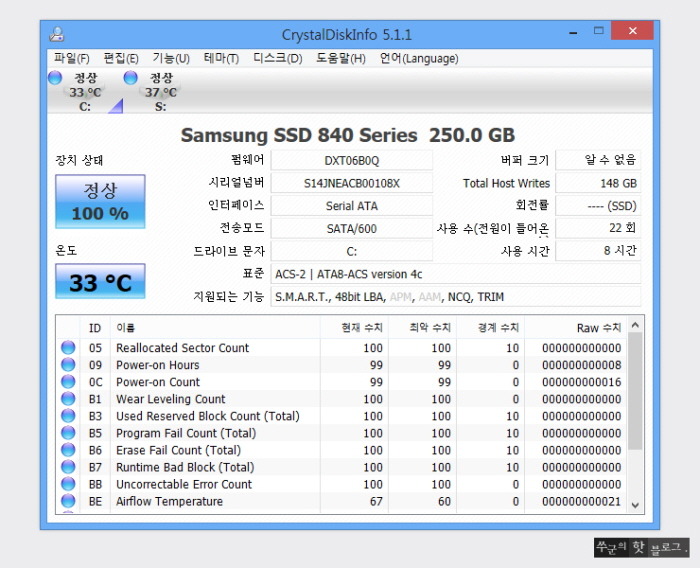700x568 pixels.
Task: Minimize the CrystalDiskInfo window
Action: click(x=573, y=33)
